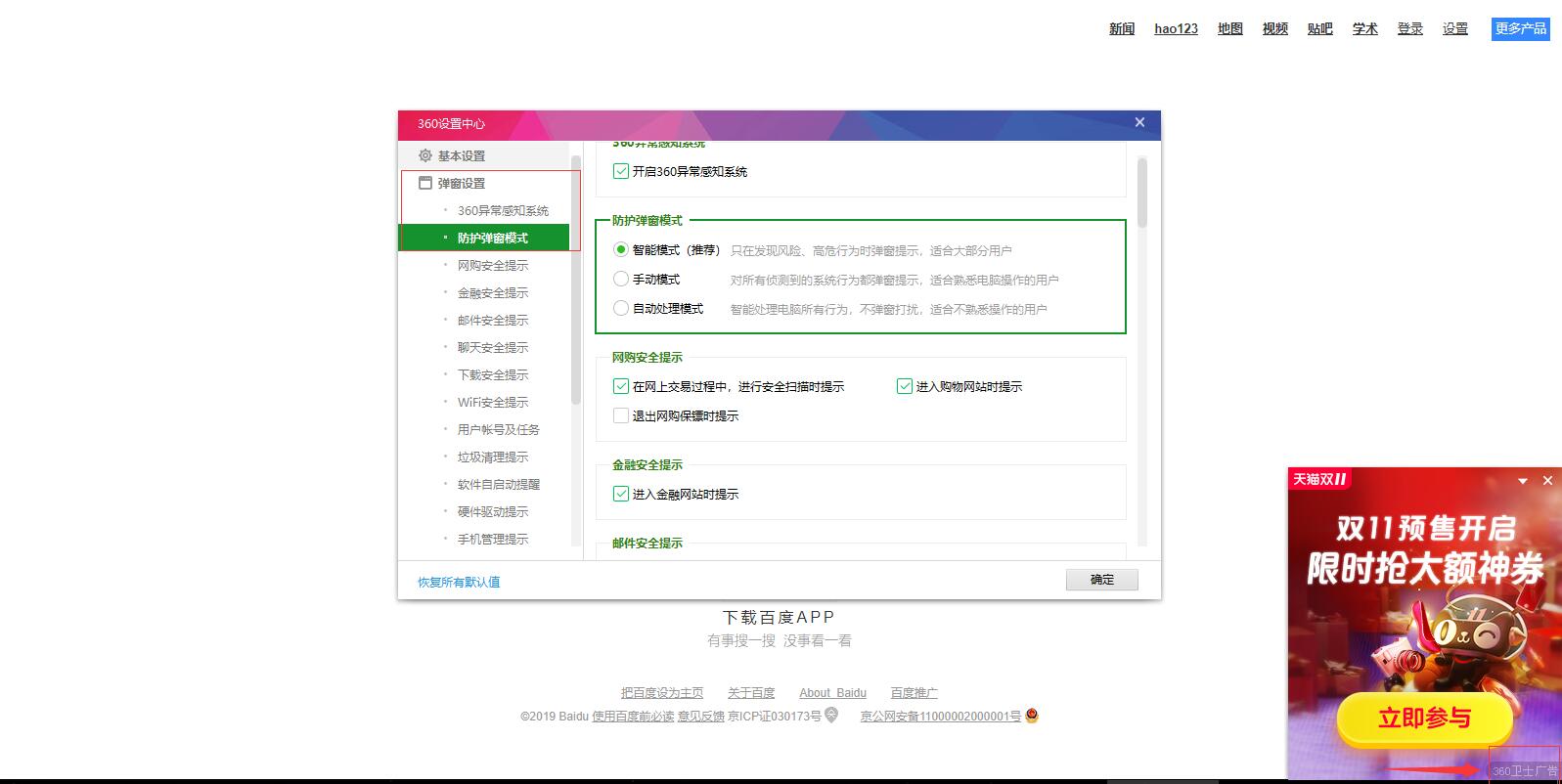Open 视频 link in Baidu header
The height and width of the screenshot is (784, 1562).
[1275, 28]
